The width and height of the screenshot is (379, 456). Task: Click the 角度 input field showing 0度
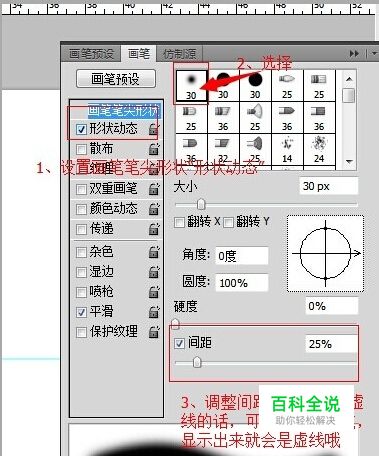(x=242, y=256)
